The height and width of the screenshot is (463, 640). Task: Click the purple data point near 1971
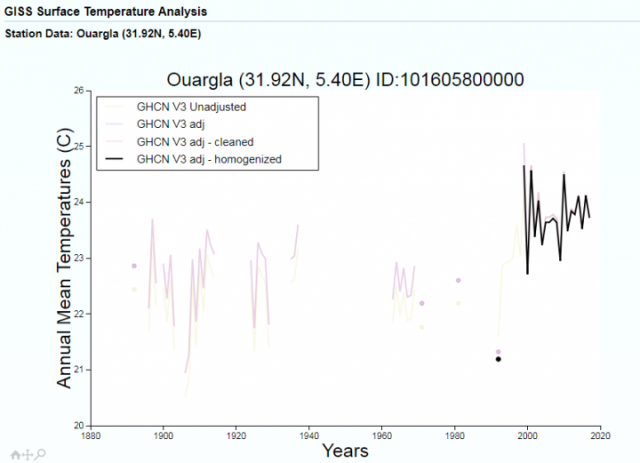[x=422, y=303]
